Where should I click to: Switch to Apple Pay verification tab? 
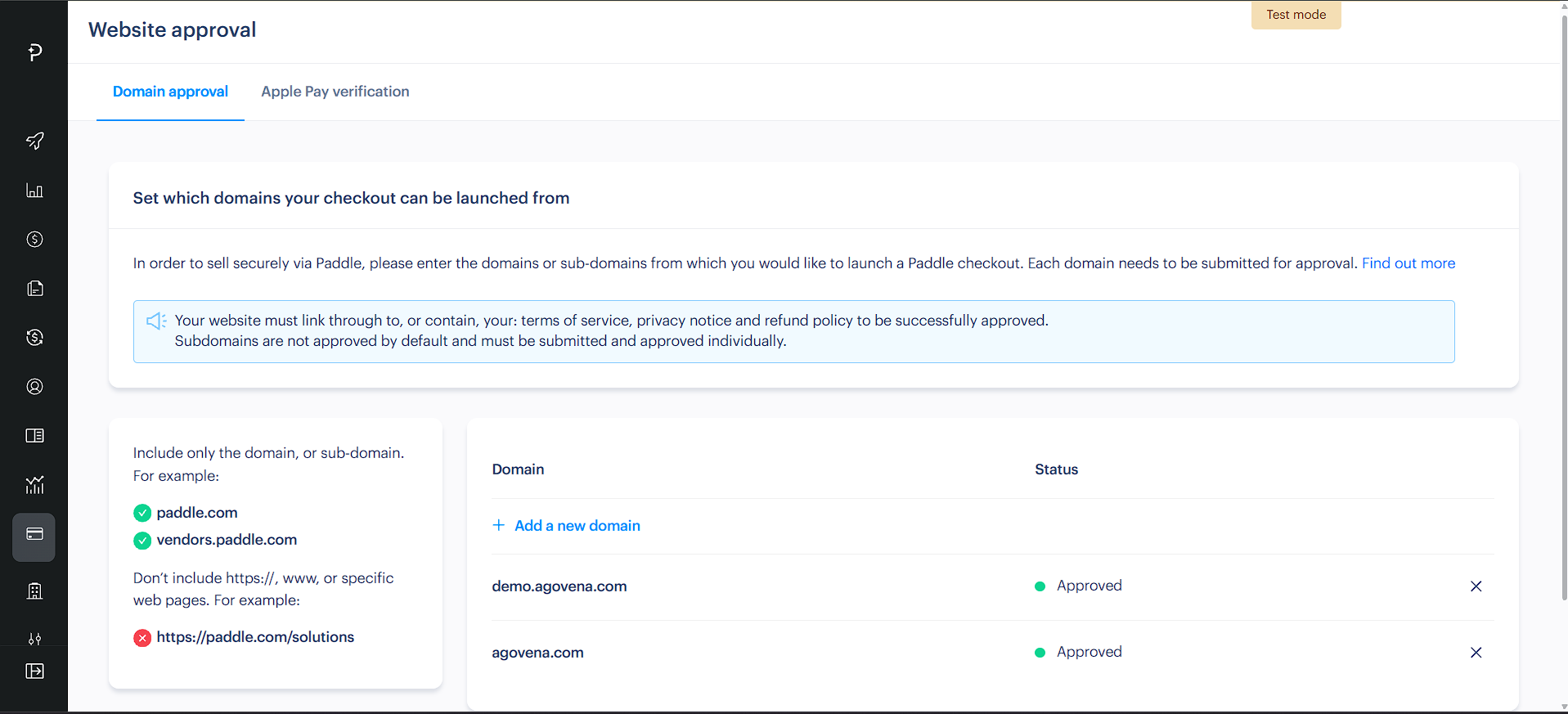pyautogui.click(x=335, y=92)
